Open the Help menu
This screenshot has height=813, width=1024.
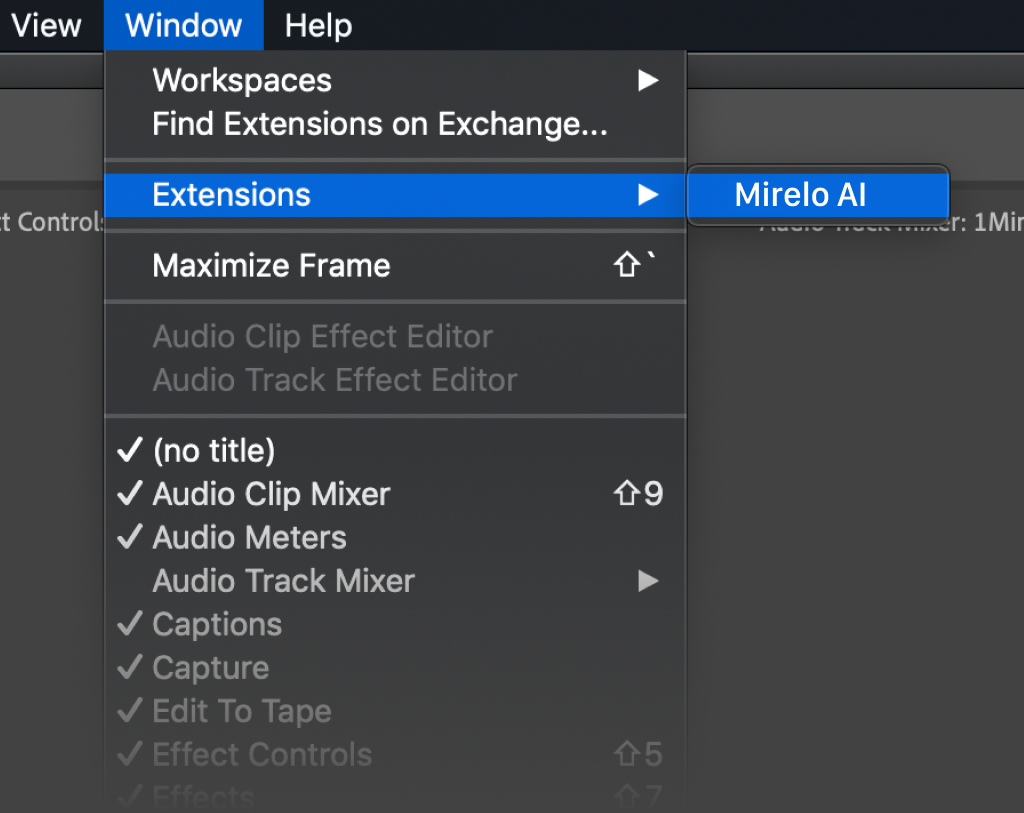pyautogui.click(x=318, y=25)
